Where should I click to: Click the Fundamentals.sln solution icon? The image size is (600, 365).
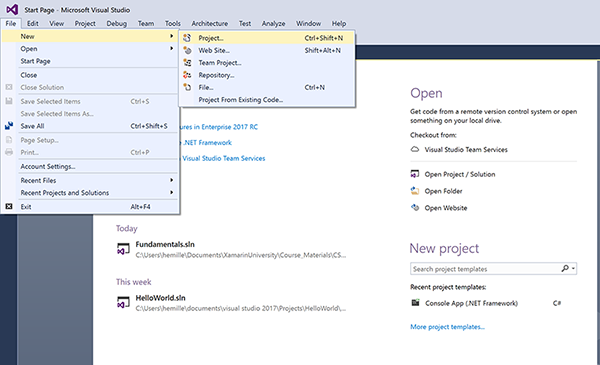(123, 249)
